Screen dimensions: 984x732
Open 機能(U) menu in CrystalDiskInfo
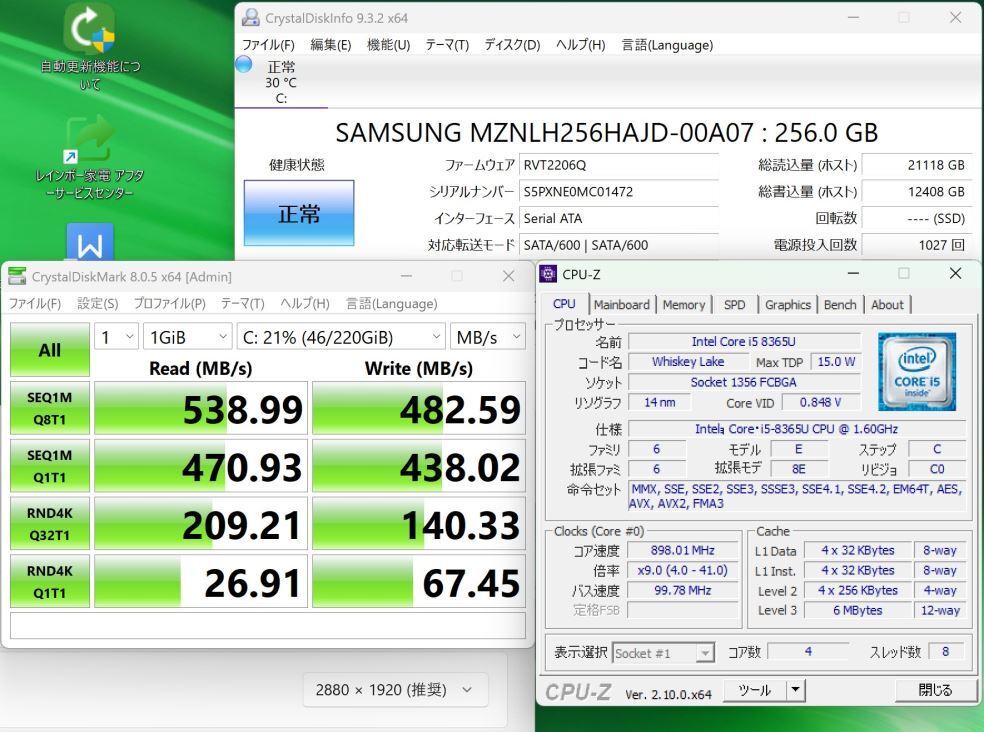388,45
